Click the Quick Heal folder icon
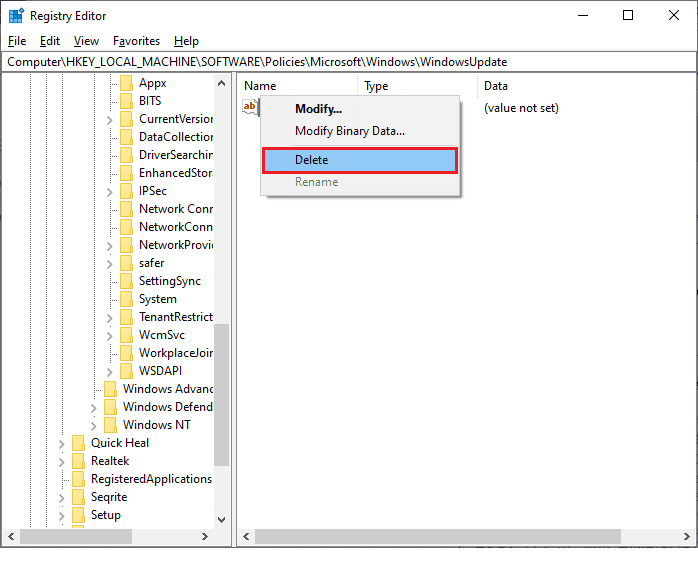698x571 pixels. click(x=78, y=443)
